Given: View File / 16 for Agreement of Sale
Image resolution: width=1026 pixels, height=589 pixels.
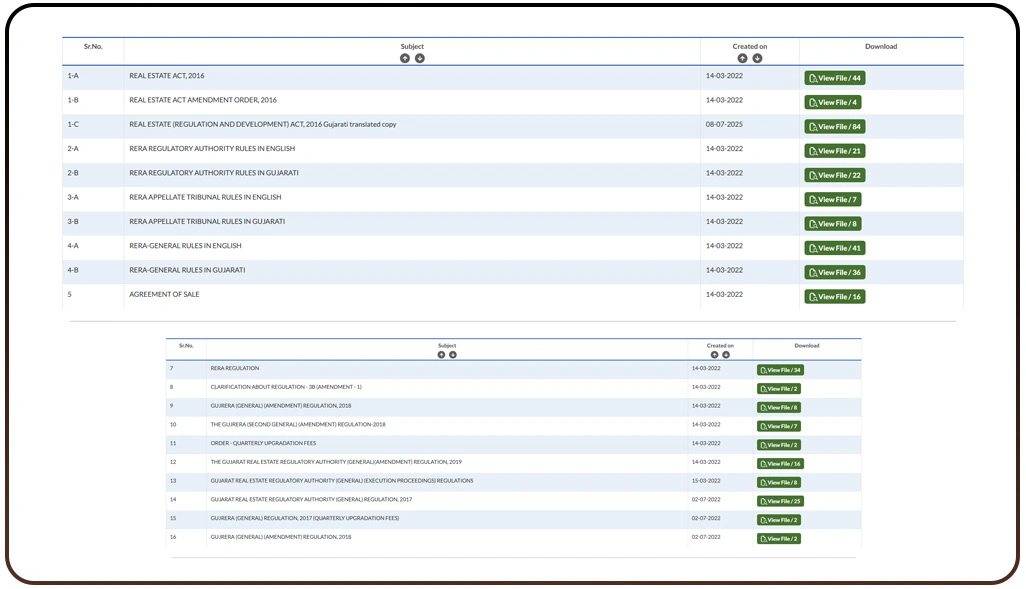Looking at the screenshot, I should point(834,296).
